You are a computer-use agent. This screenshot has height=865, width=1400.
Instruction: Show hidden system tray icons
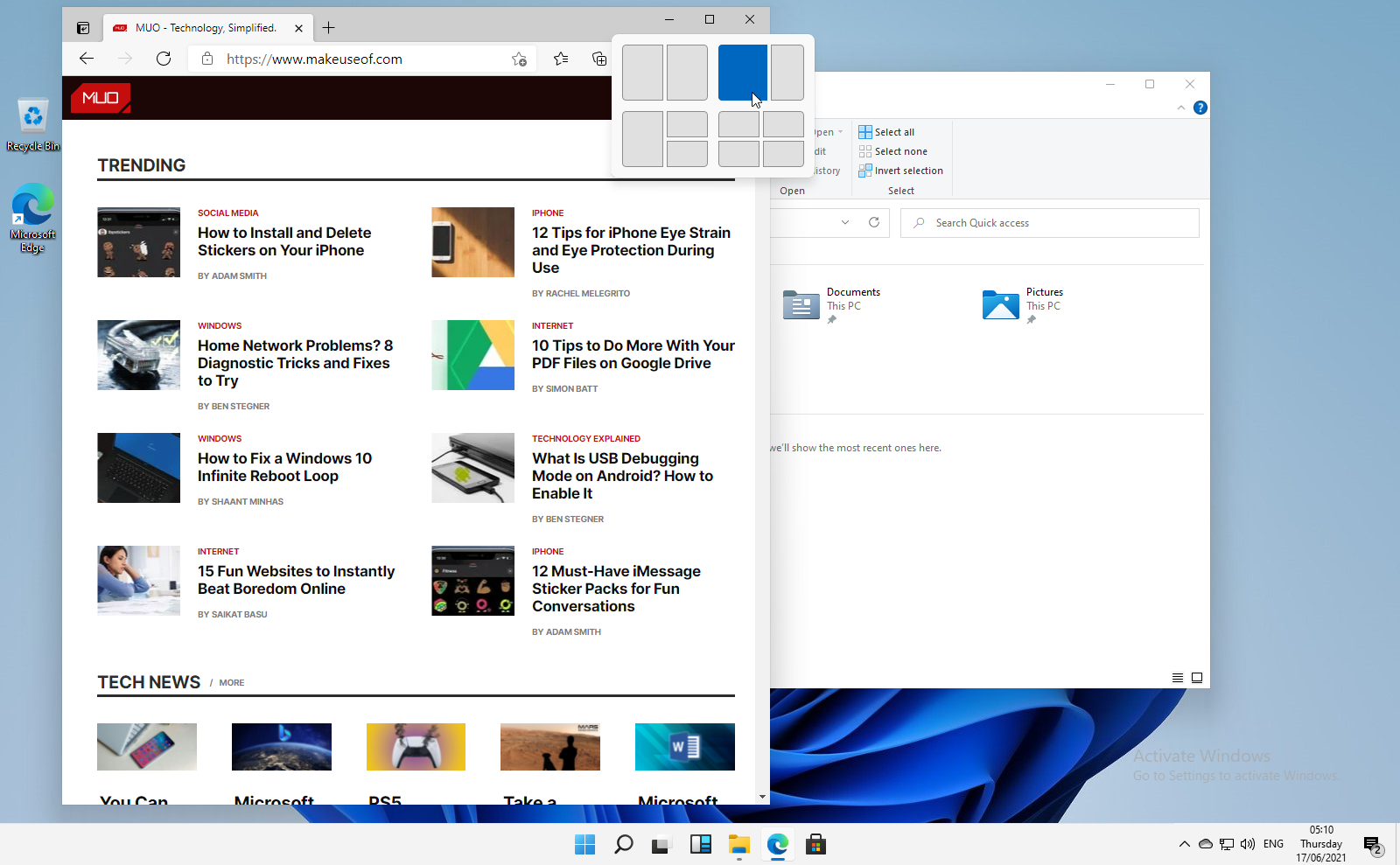1184,844
